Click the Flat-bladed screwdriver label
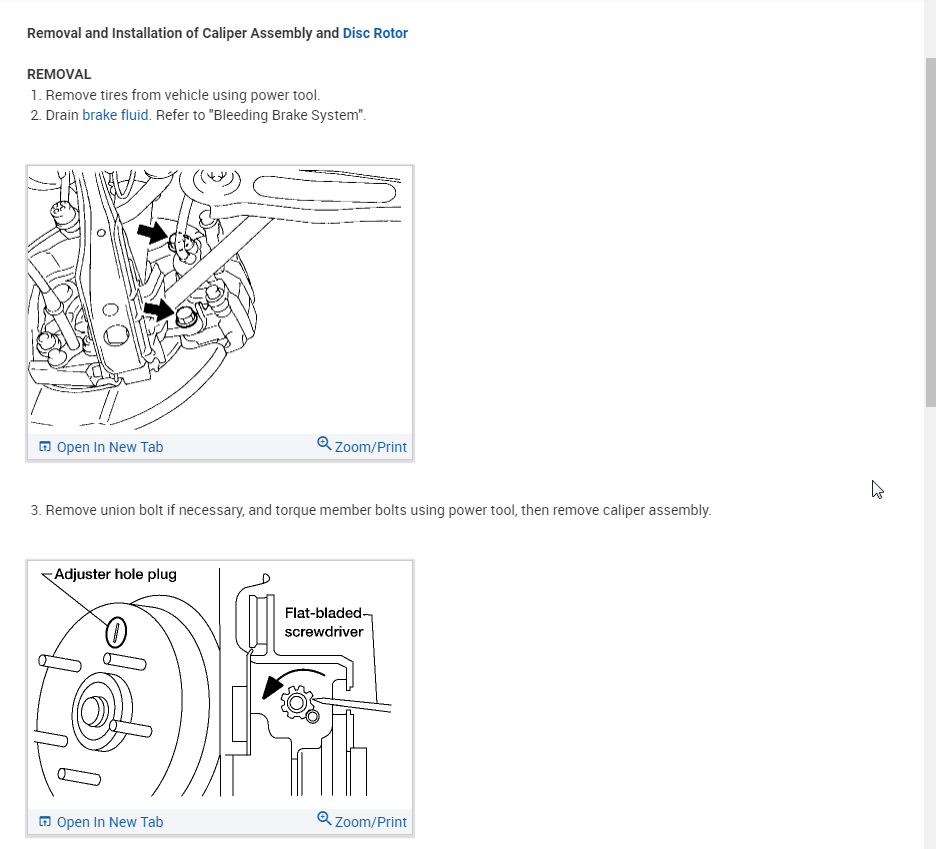Screen dimensions: 936x849 [x=324, y=622]
